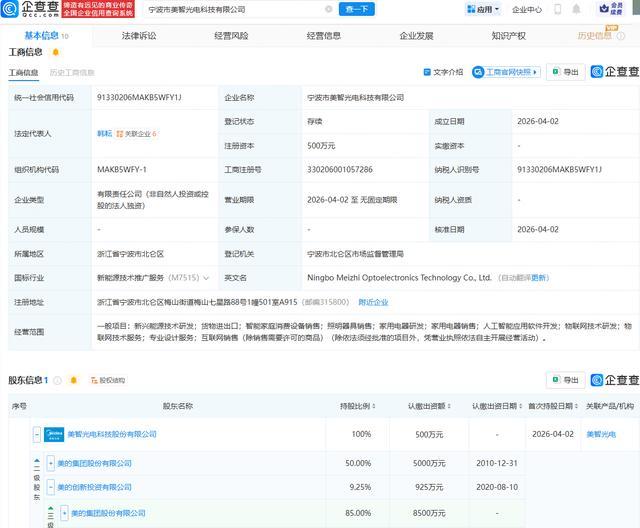Select registration number 330206001057286
Image resolution: width=640 pixels, height=528 pixels.
340,170
